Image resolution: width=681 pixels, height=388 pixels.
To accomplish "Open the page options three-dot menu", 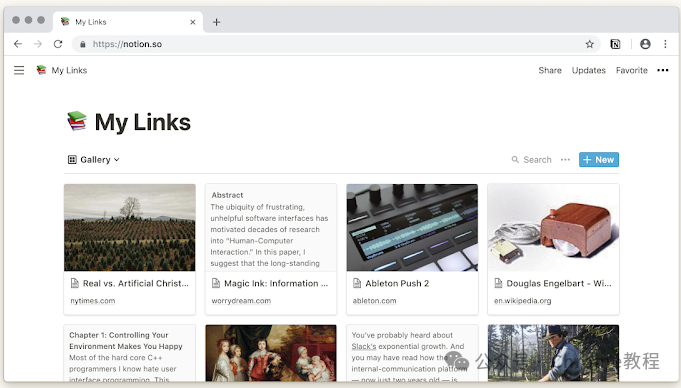I will click(x=663, y=70).
